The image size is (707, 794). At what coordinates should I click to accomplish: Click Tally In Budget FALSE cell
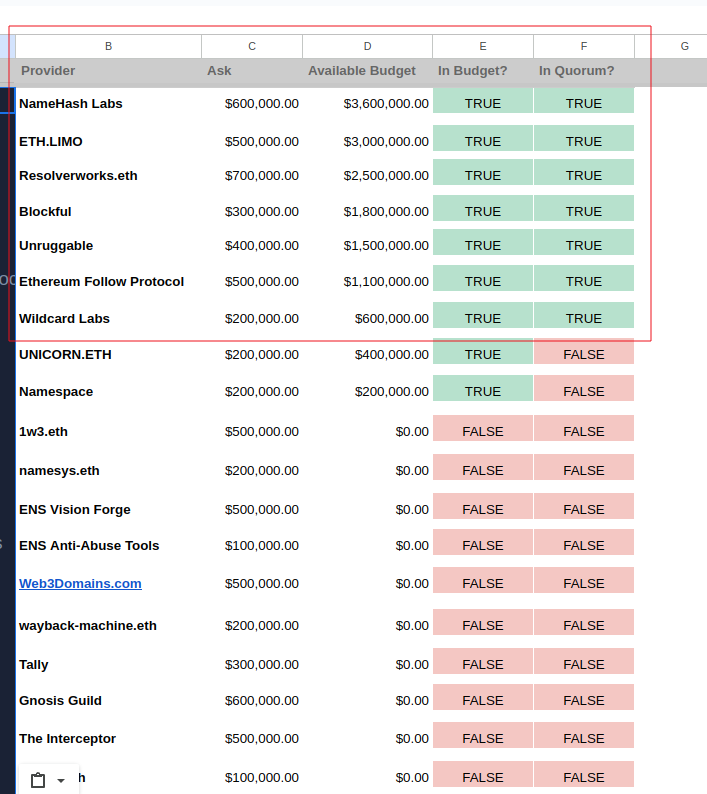click(483, 661)
